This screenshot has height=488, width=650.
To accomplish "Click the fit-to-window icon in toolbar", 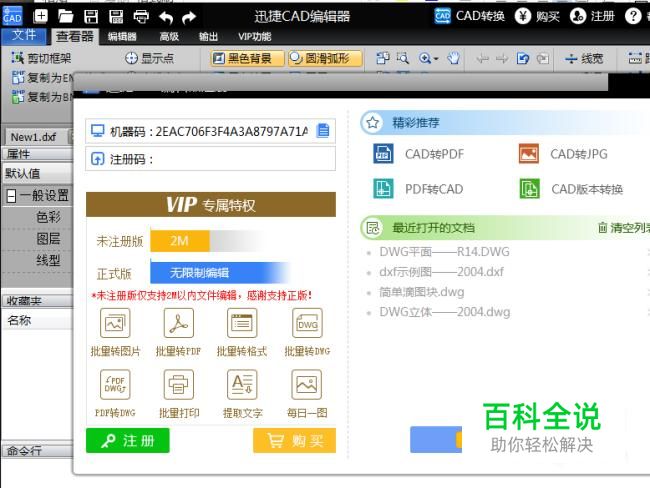I will point(382,58).
